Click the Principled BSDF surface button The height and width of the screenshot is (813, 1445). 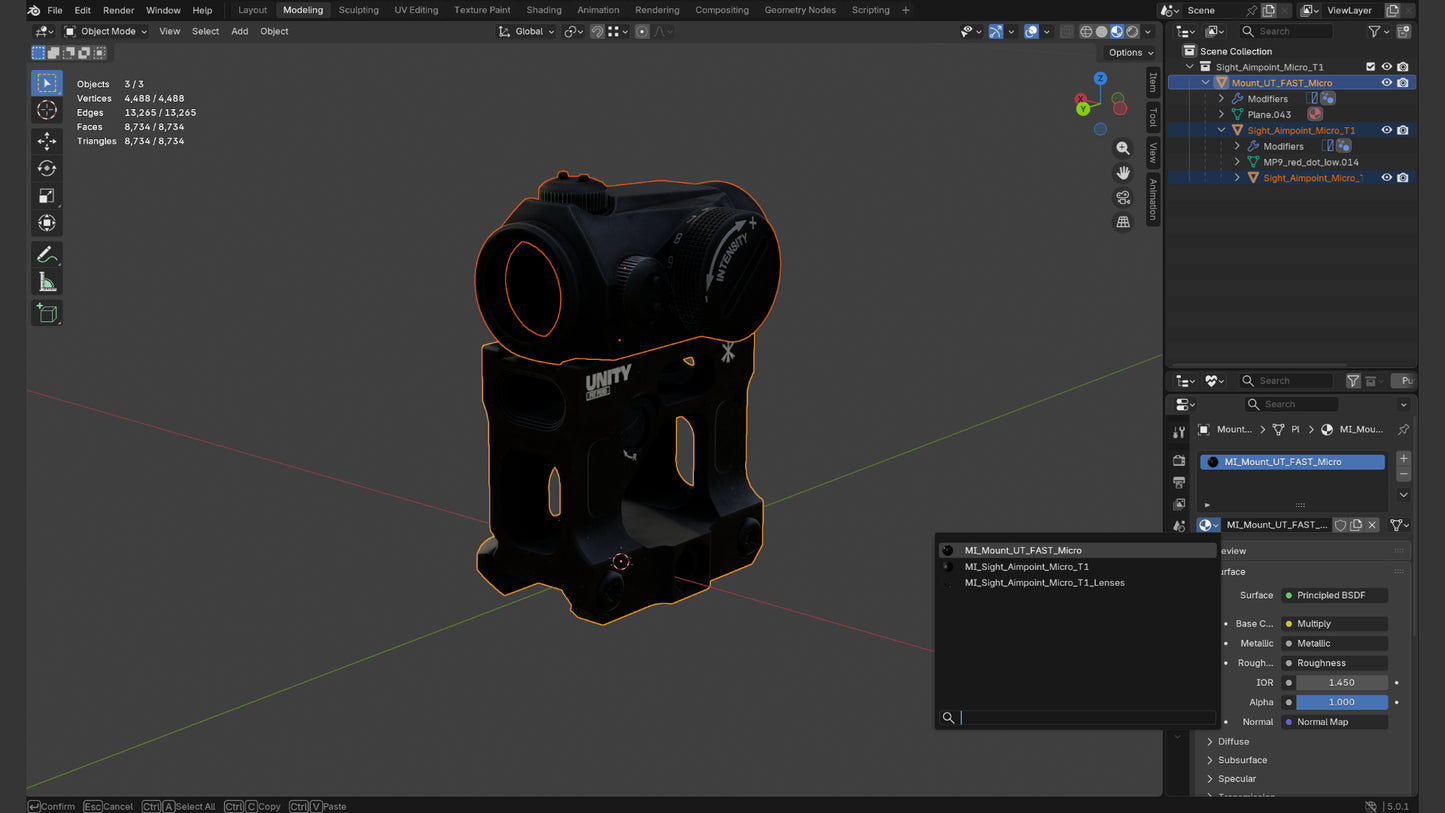[1335, 595]
